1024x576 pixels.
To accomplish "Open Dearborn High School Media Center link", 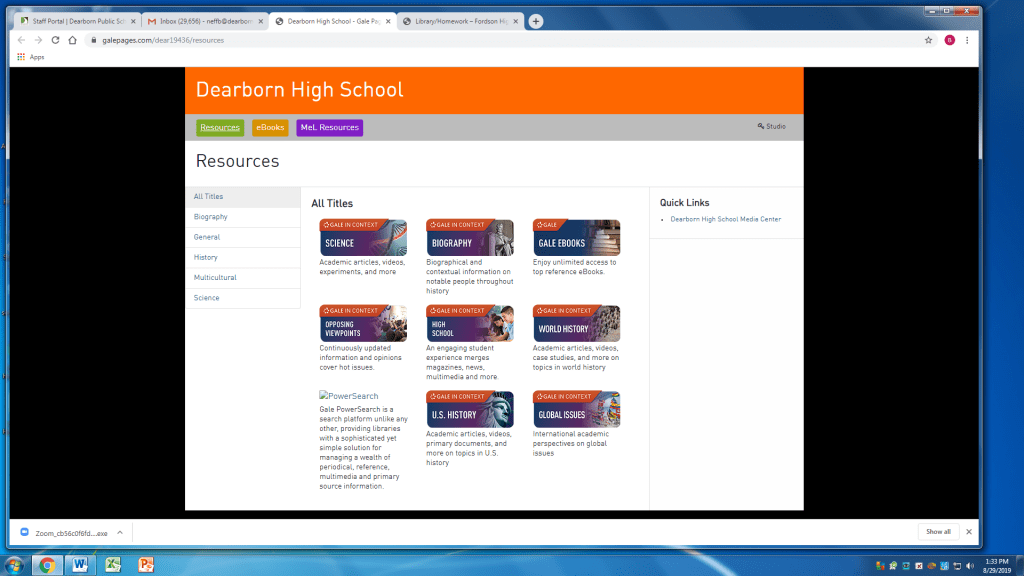I will (726, 219).
